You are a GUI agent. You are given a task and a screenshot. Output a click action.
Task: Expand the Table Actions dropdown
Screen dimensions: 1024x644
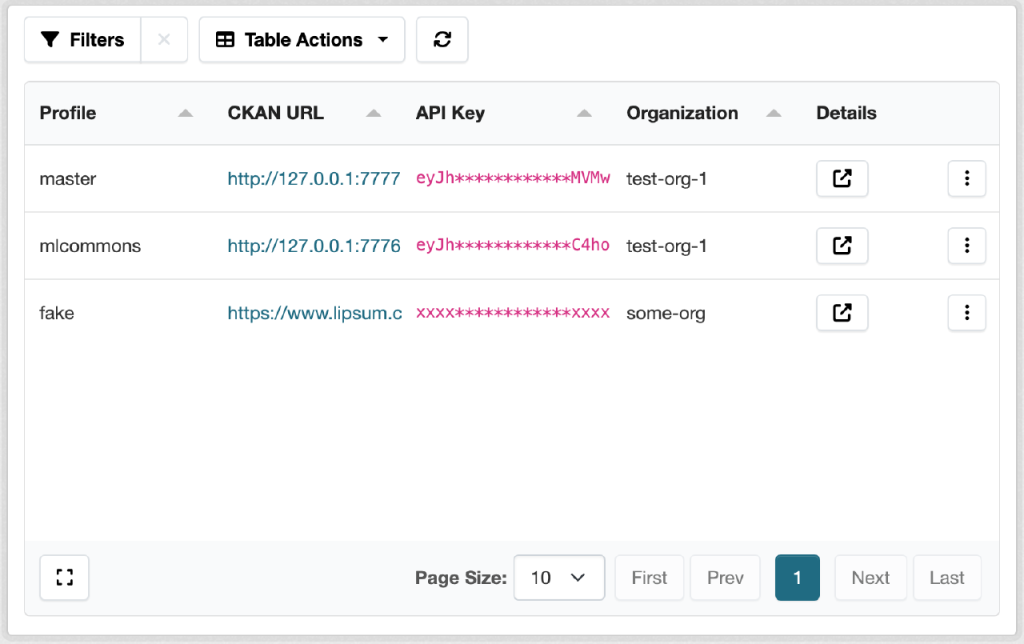point(302,40)
